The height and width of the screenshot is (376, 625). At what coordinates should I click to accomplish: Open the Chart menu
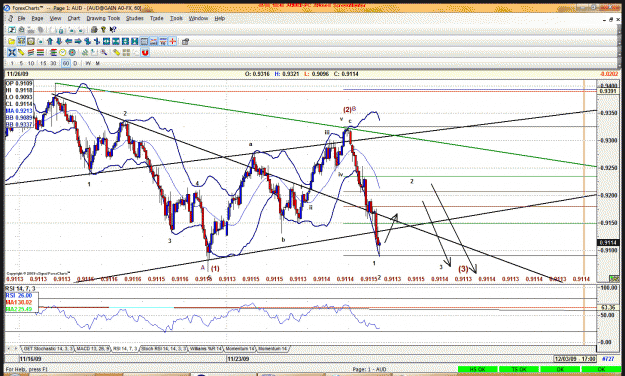(x=74, y=18)
